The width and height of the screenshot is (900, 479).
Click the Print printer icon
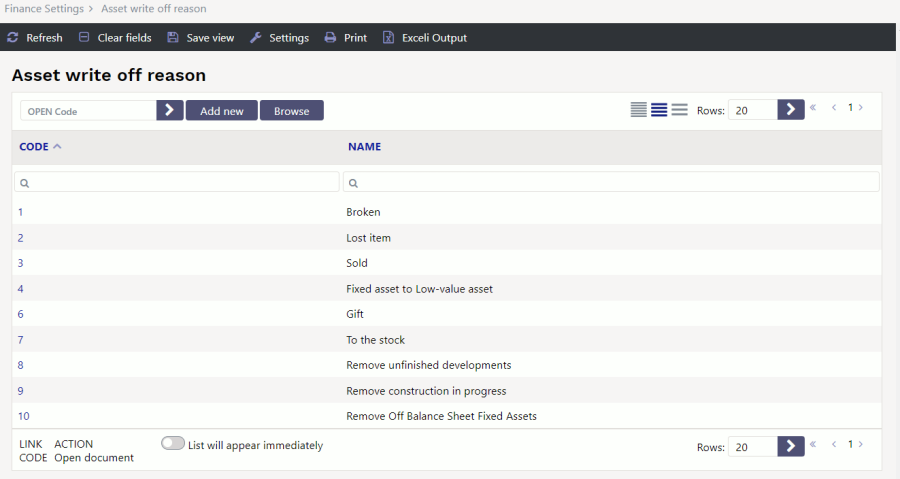(x=330, y=37)
